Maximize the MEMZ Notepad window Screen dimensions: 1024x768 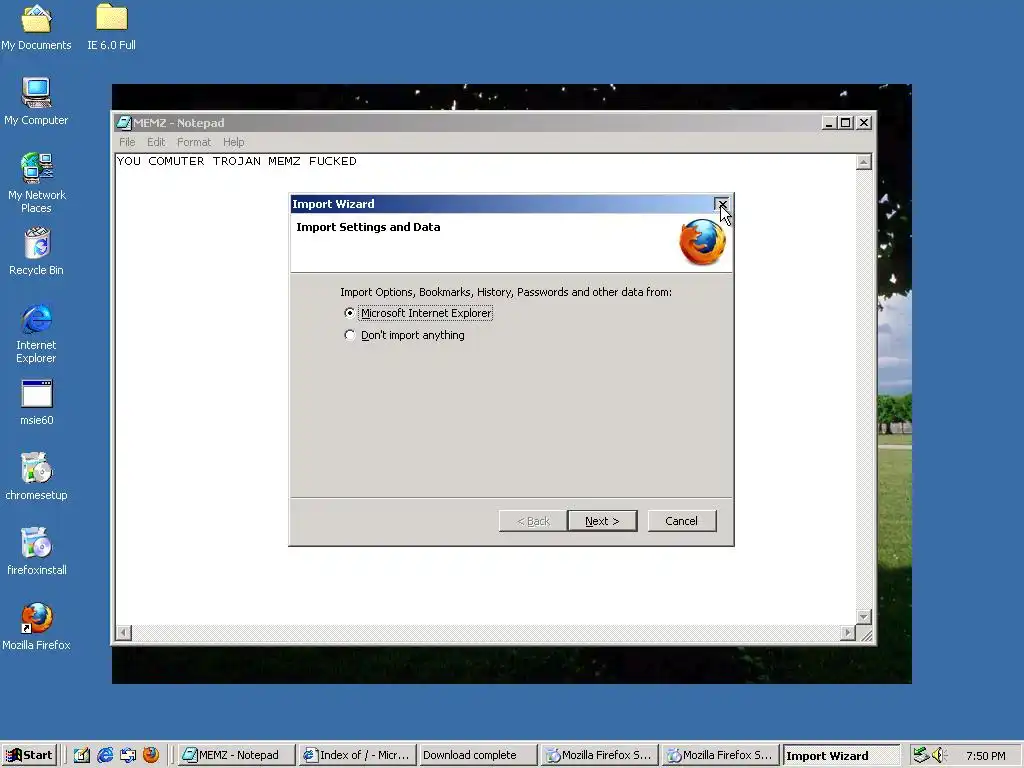pos(846,123)
